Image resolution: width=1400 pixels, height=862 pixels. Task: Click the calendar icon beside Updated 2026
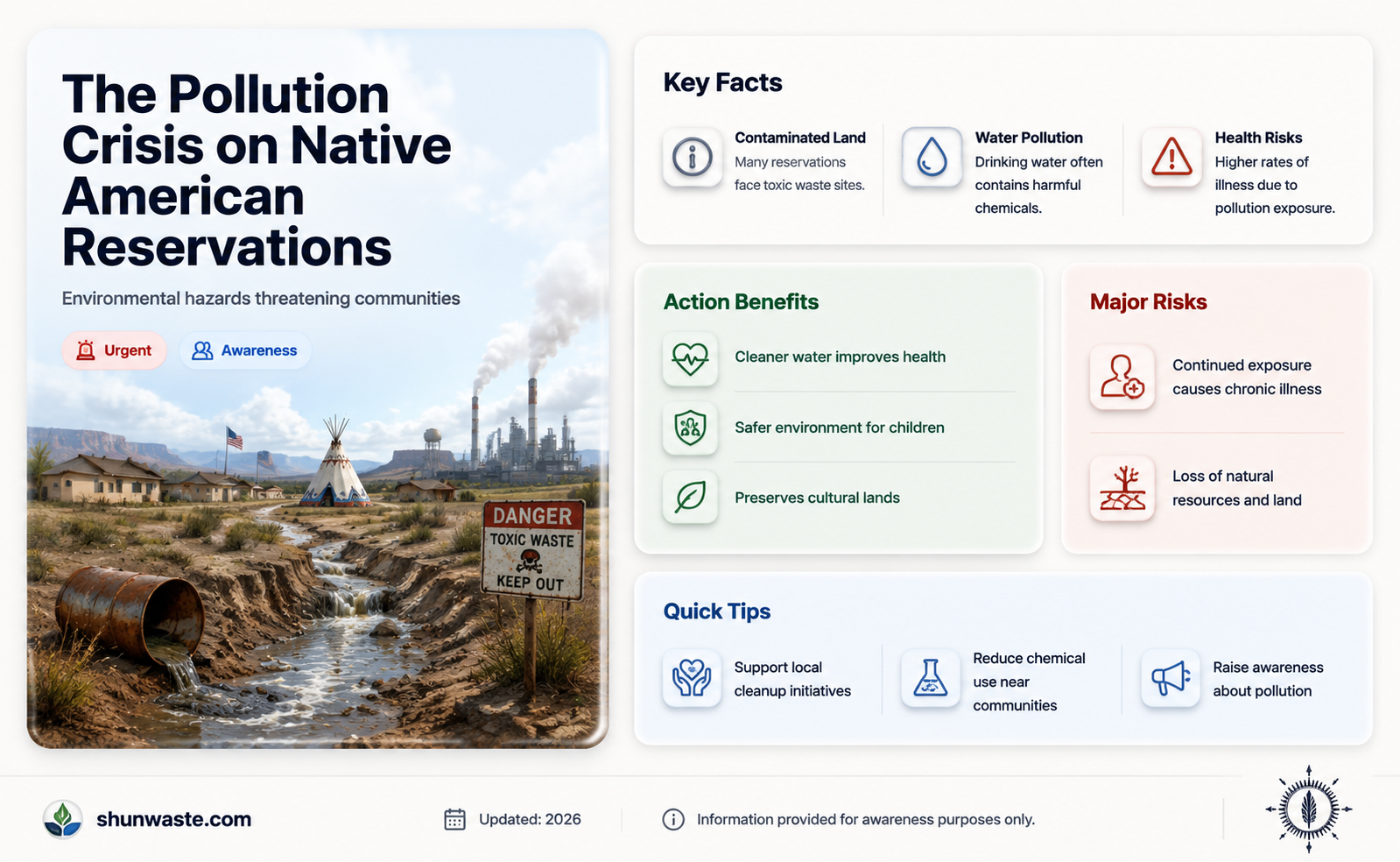[x=454, y=819]
